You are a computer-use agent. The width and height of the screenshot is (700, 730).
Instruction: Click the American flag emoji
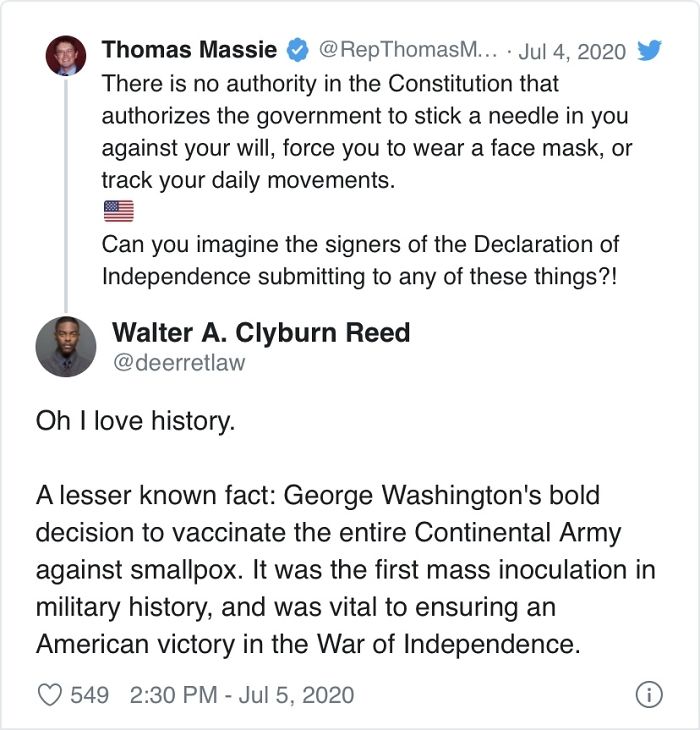coord(119,211)
